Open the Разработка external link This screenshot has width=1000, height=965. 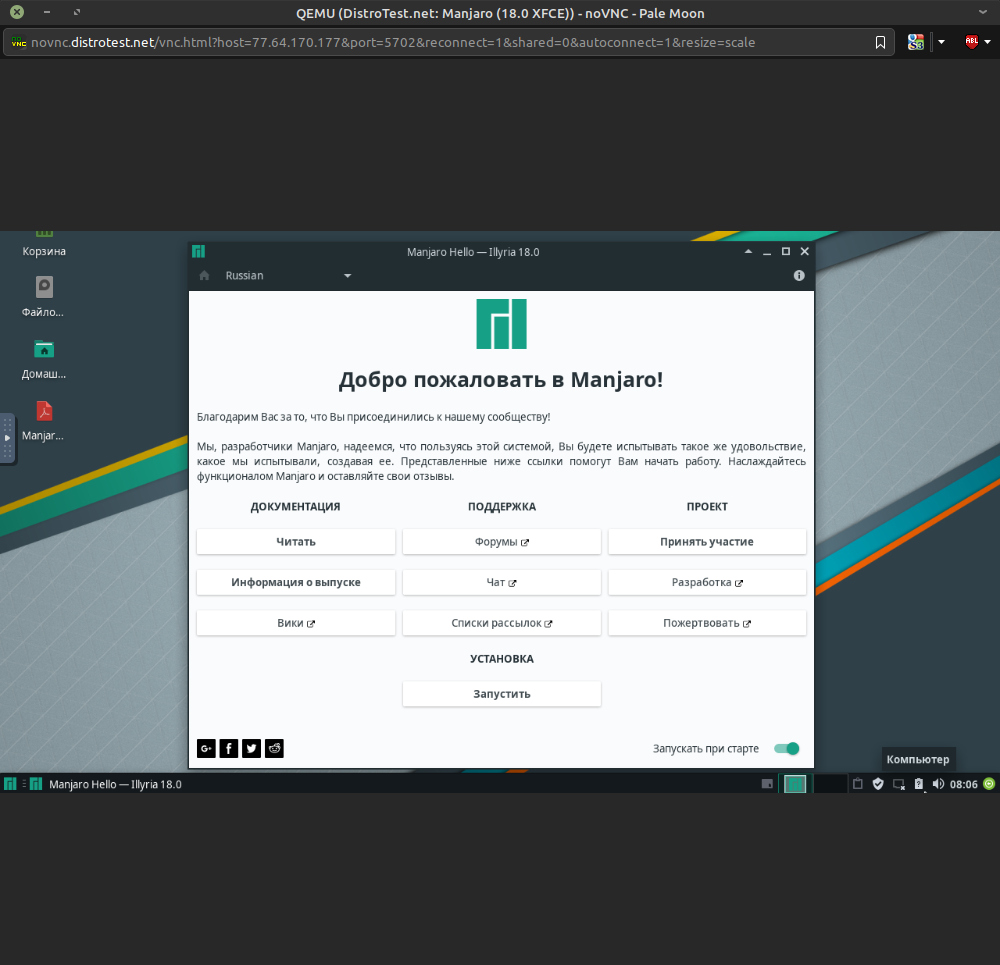click(x=707, y=582)
